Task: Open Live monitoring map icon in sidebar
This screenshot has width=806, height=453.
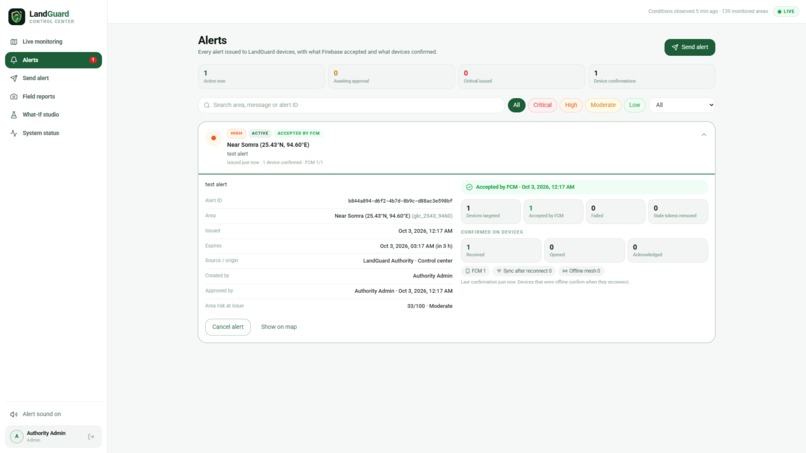Action: (14, 42)
